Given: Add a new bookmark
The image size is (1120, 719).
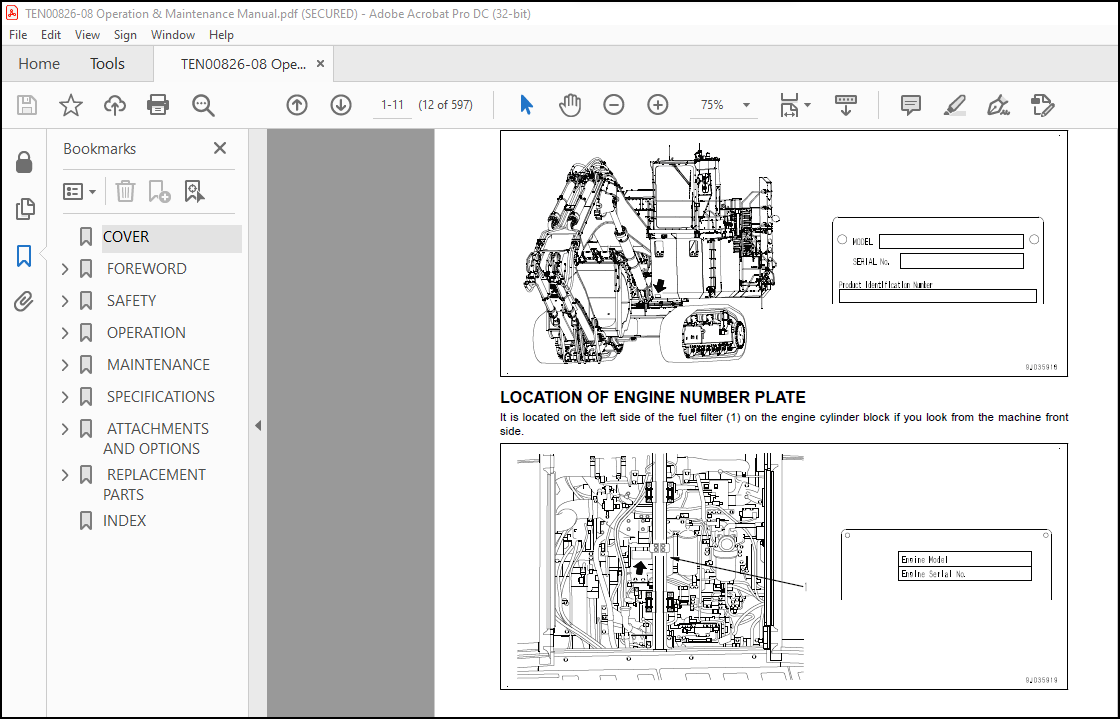Looking at the screenshot, I should 159,191.
